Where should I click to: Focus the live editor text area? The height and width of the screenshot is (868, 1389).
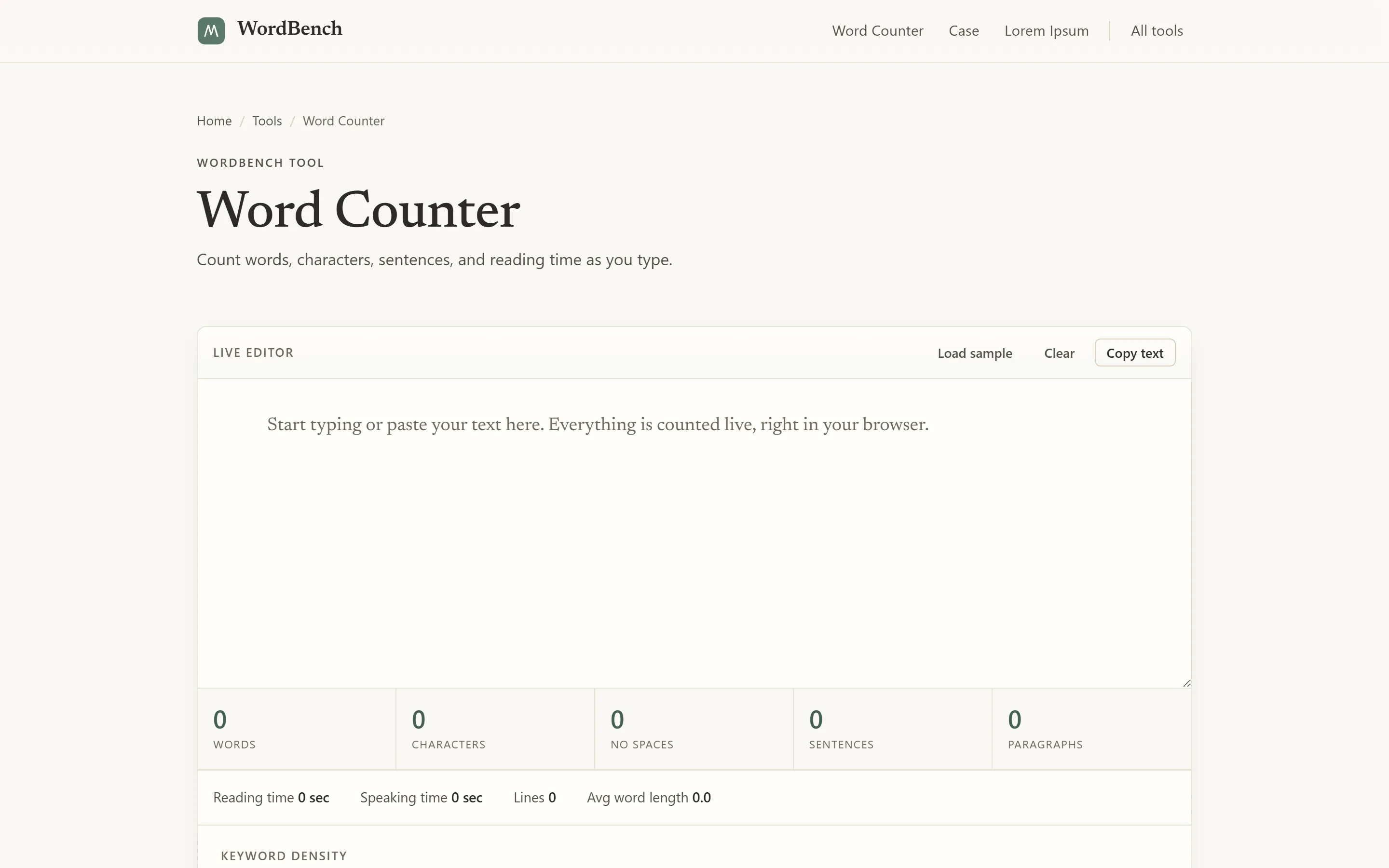pos(694,533)
